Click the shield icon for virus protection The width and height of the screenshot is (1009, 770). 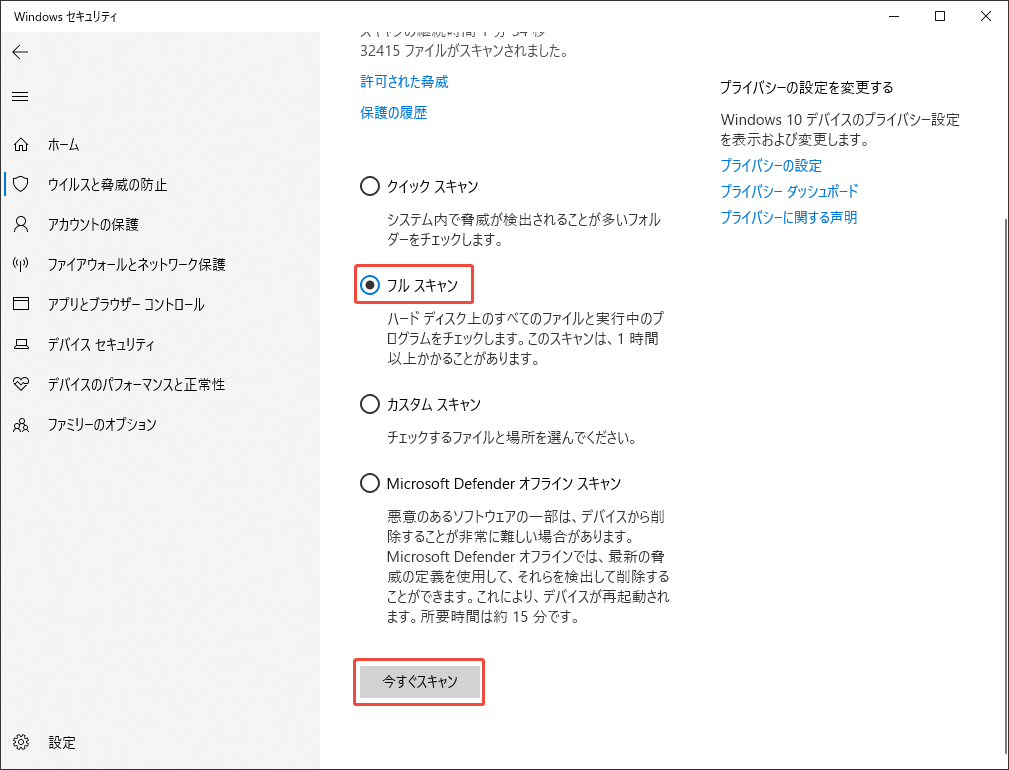click(x=21, y=185)
